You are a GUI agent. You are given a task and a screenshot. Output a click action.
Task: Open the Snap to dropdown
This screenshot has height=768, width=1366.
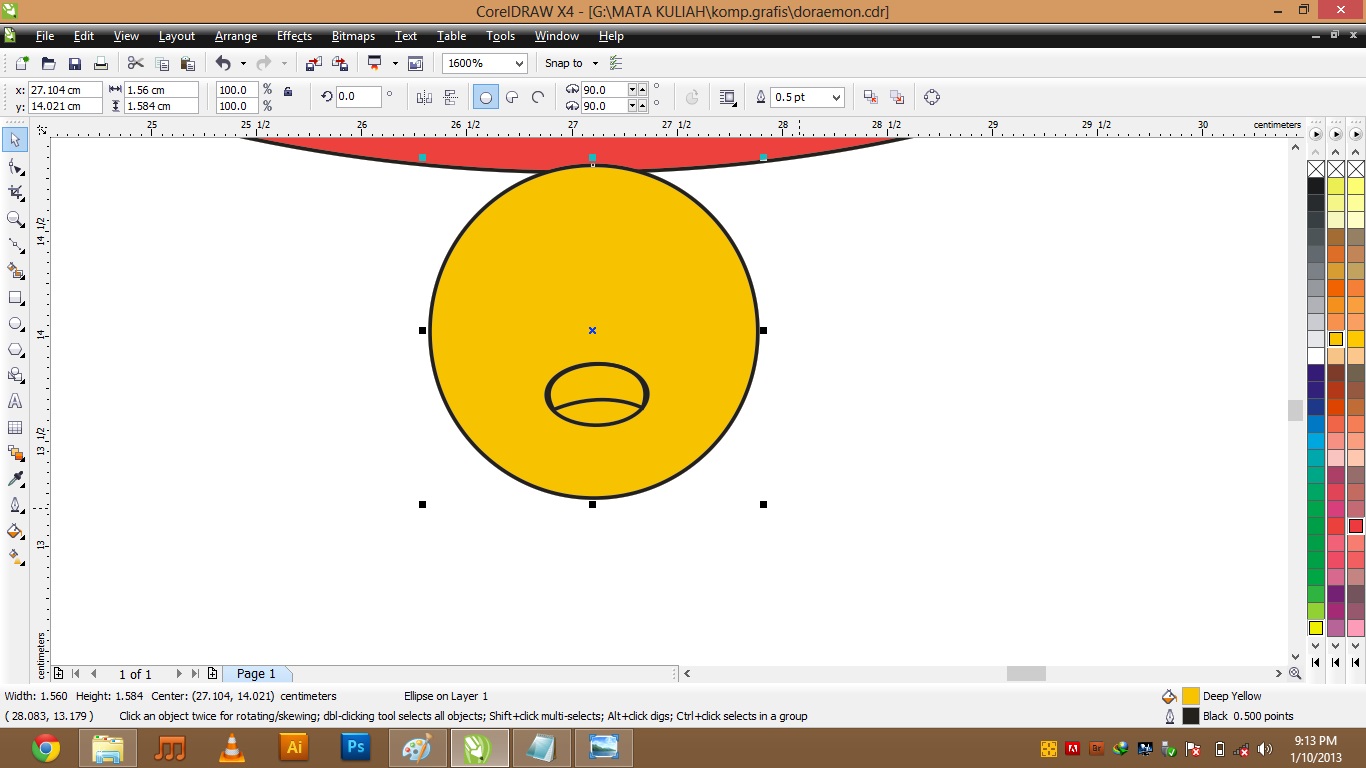pos(594,63)
